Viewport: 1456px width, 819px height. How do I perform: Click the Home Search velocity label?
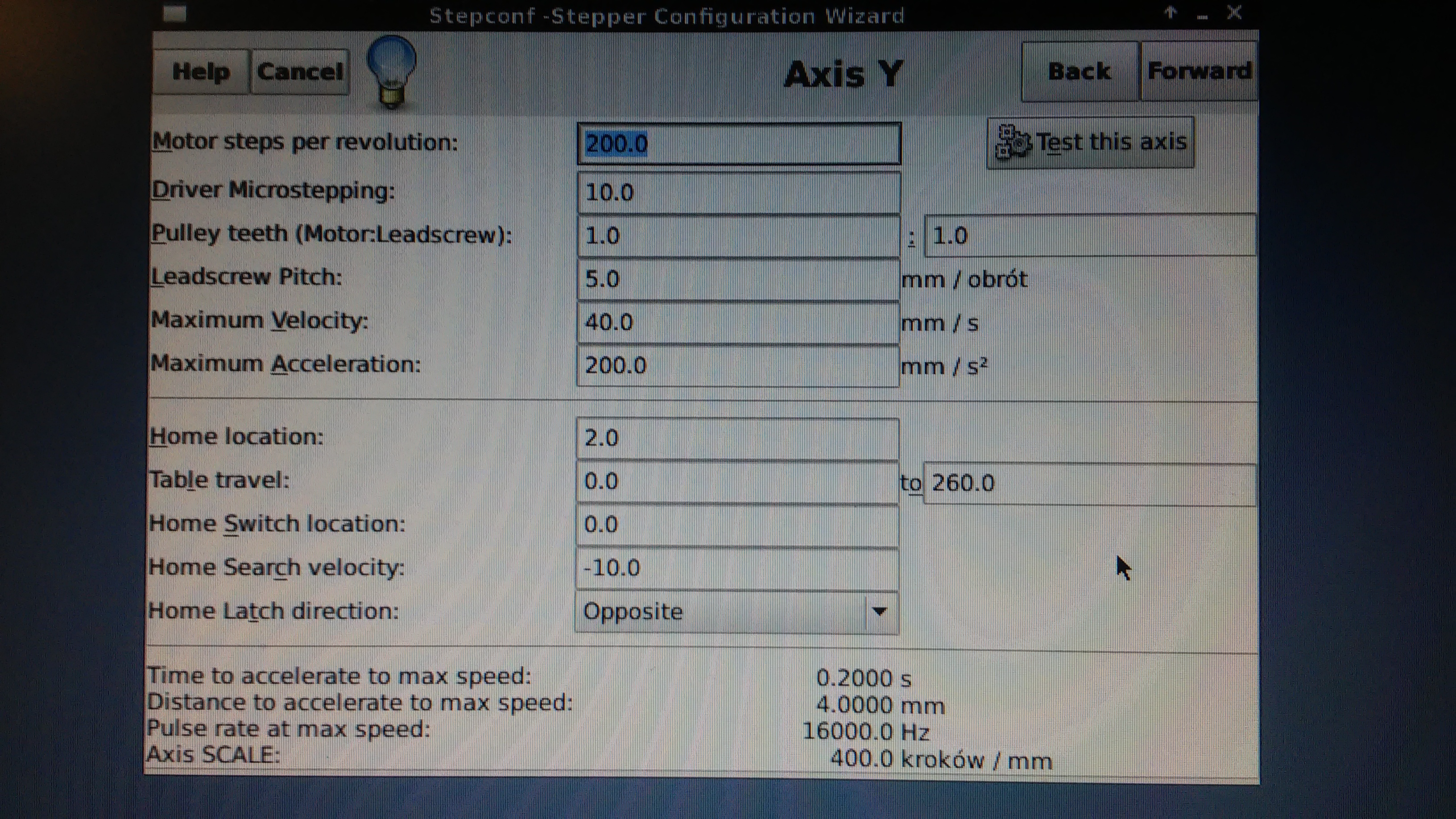tap(277, 567)
